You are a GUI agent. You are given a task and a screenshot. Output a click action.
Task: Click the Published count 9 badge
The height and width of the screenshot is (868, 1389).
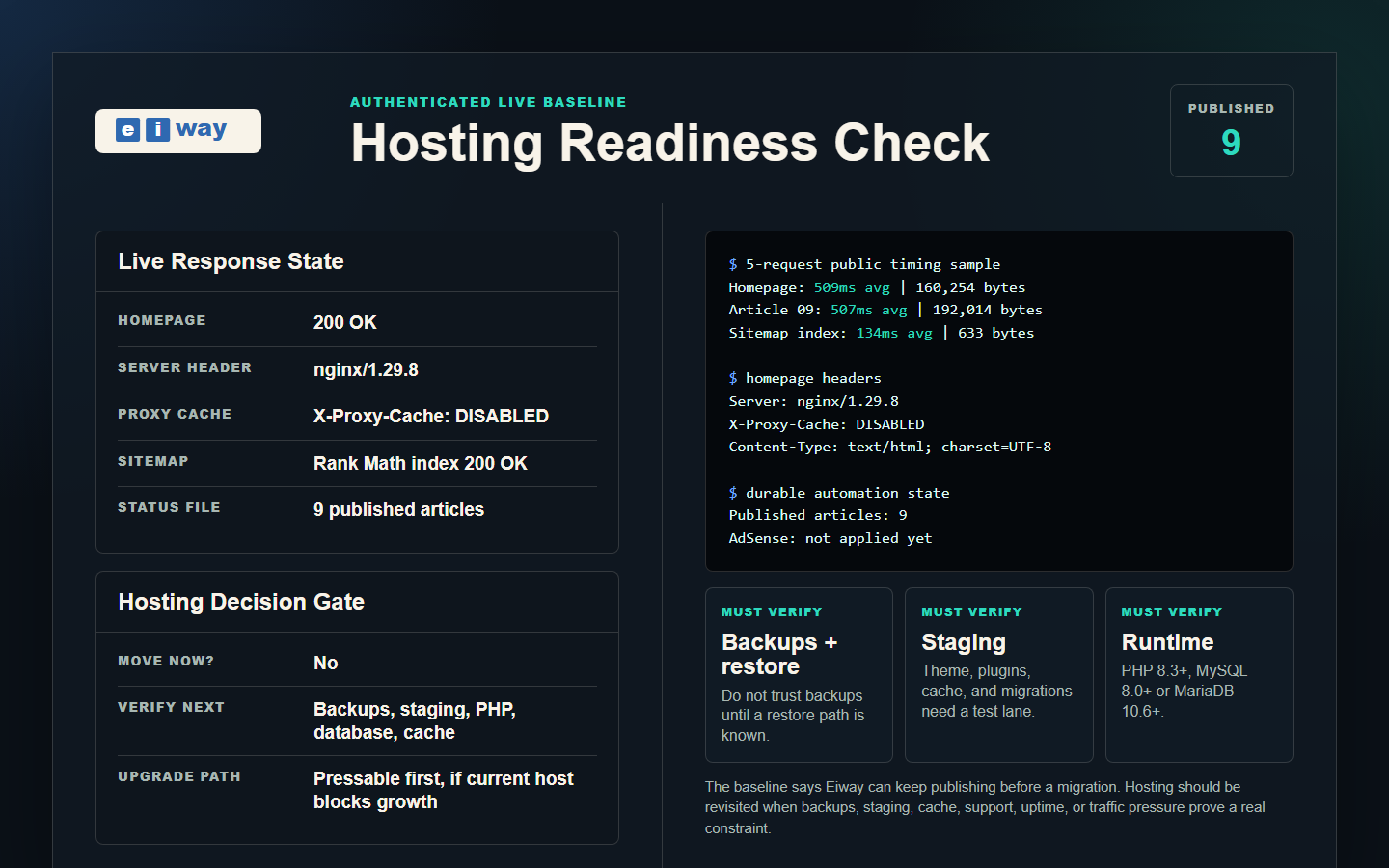[x=1232, y=130]
